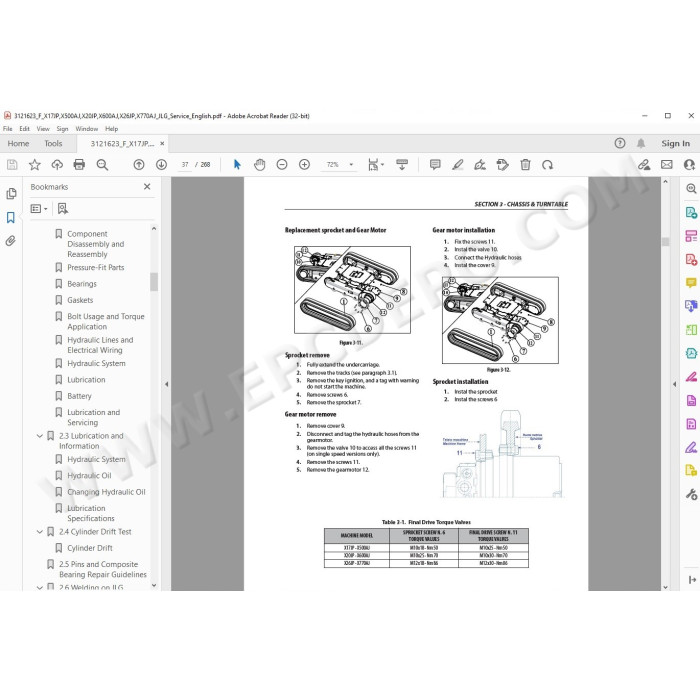The image size is (700, 700).
Task: Collapse the left navigation pane arrow
Action: [x=167, y=384]
